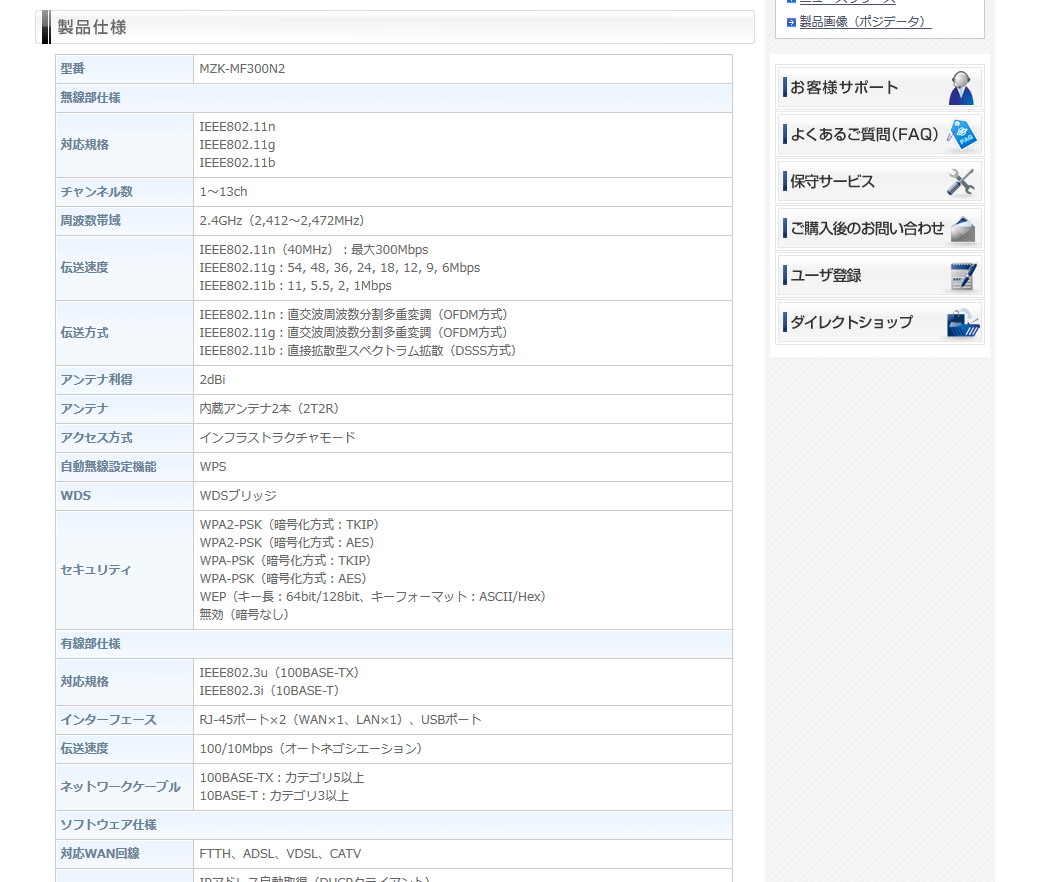Viewport: 1049px width, 882px height.
Task: Open the ご購入後のお問い合わせ banner
Action: (880, 228)
